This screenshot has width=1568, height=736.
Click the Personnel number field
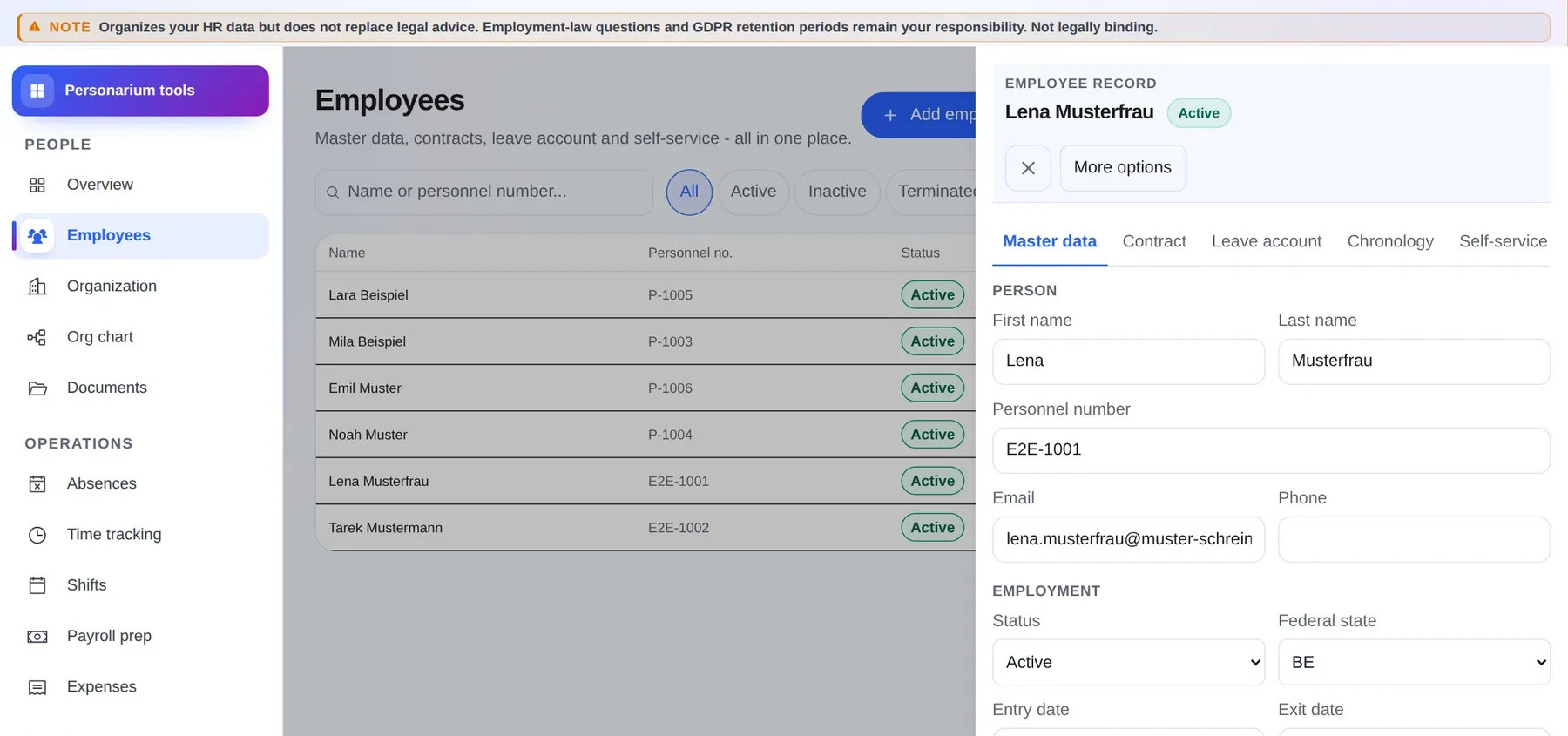click(1271, 450)
